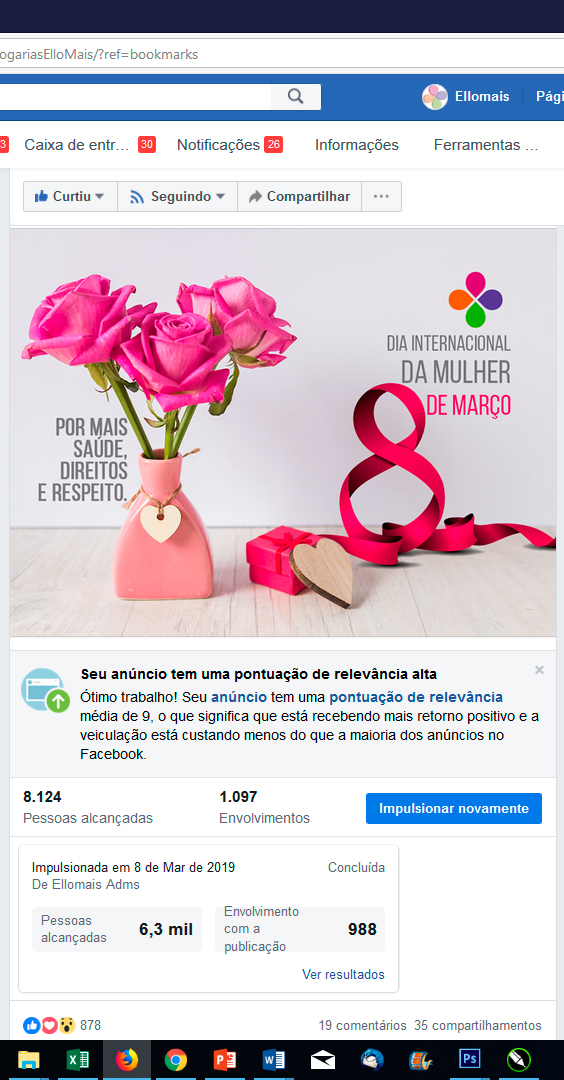Open the three-dots more options button
The height and width of the screenshot is (1080, 564).
[x=381, y=196]
